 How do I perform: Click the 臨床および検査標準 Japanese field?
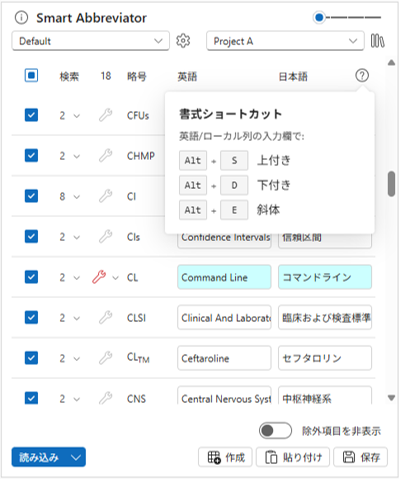pos(325,317)
